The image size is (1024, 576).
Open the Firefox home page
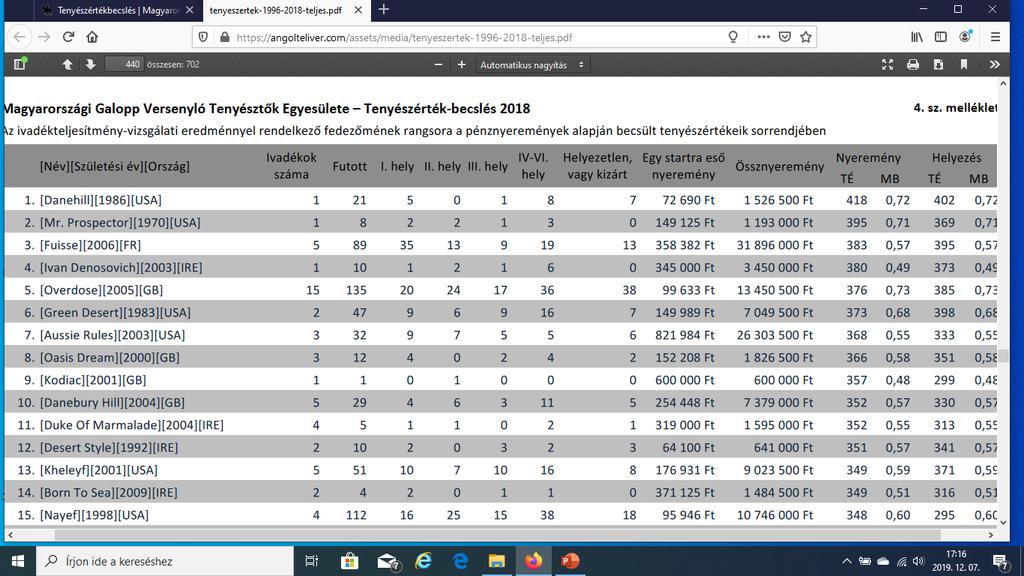92,37
